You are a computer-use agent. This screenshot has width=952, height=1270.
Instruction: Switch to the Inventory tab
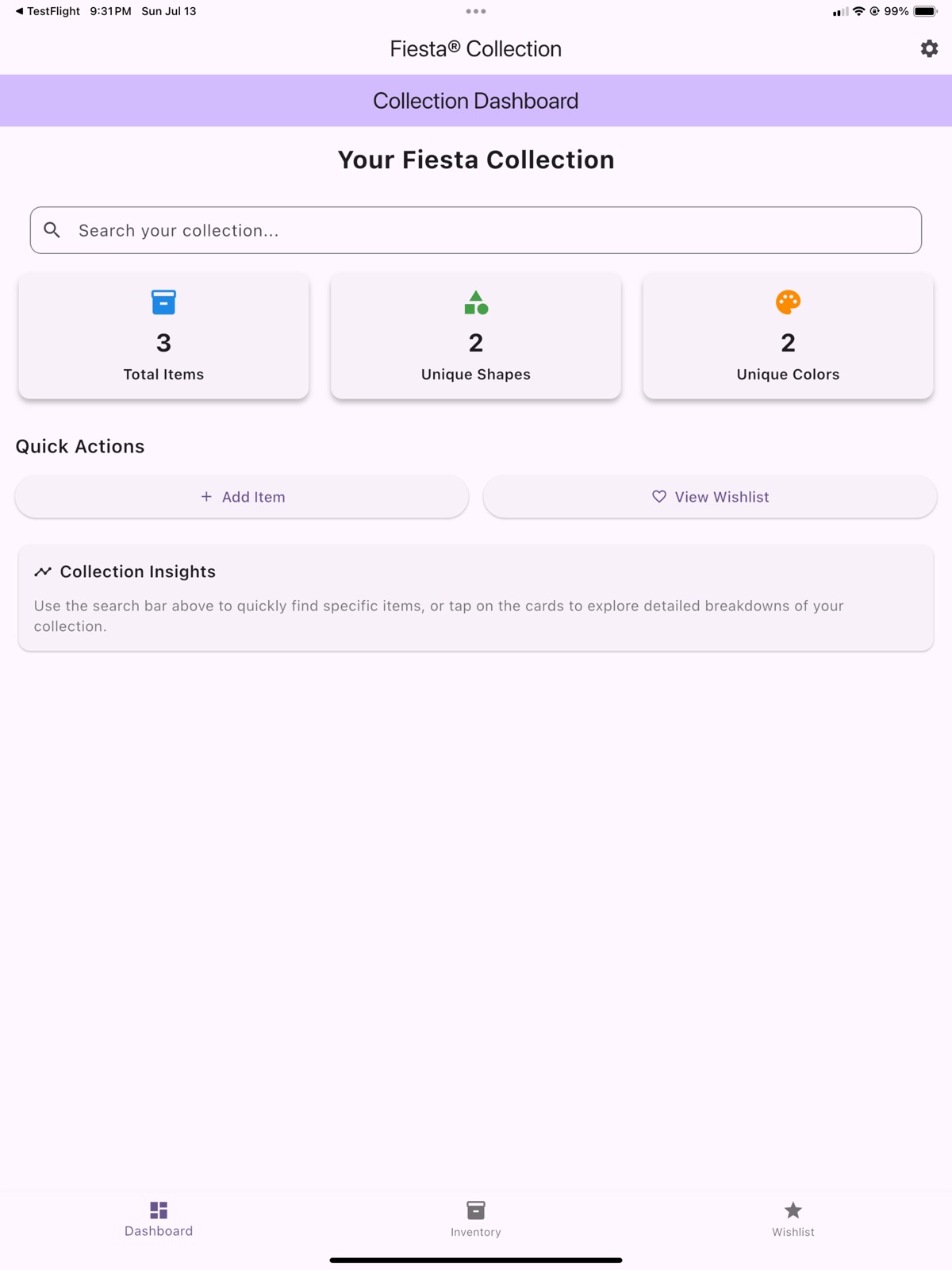point(476,1218)
